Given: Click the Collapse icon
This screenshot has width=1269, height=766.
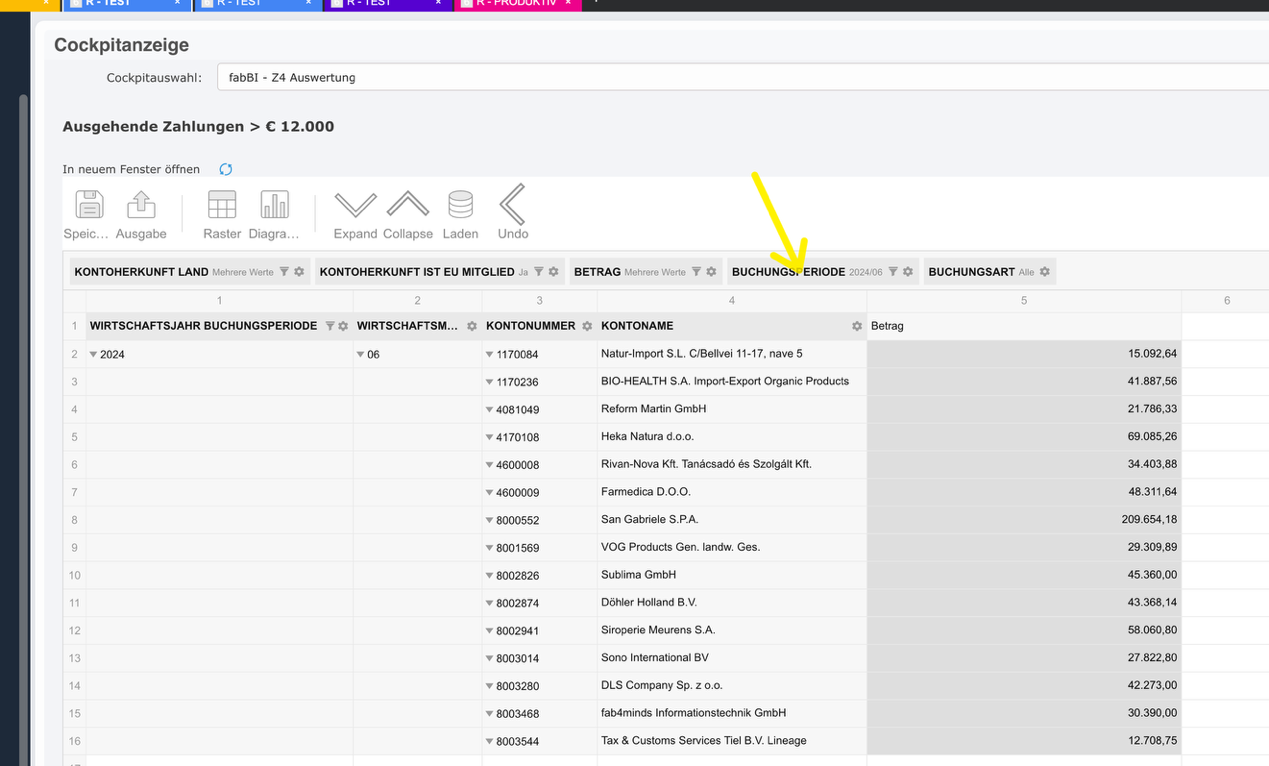Looking at the screenshot, I should coord(408,207).
